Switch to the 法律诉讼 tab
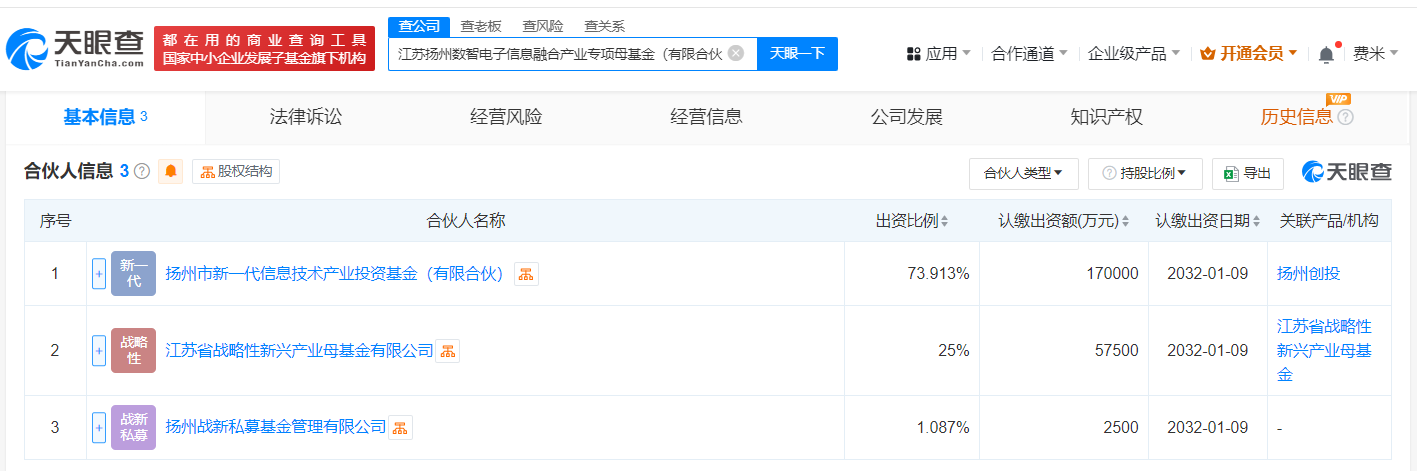Screen dimensions: 1417x471 (306, 117)
